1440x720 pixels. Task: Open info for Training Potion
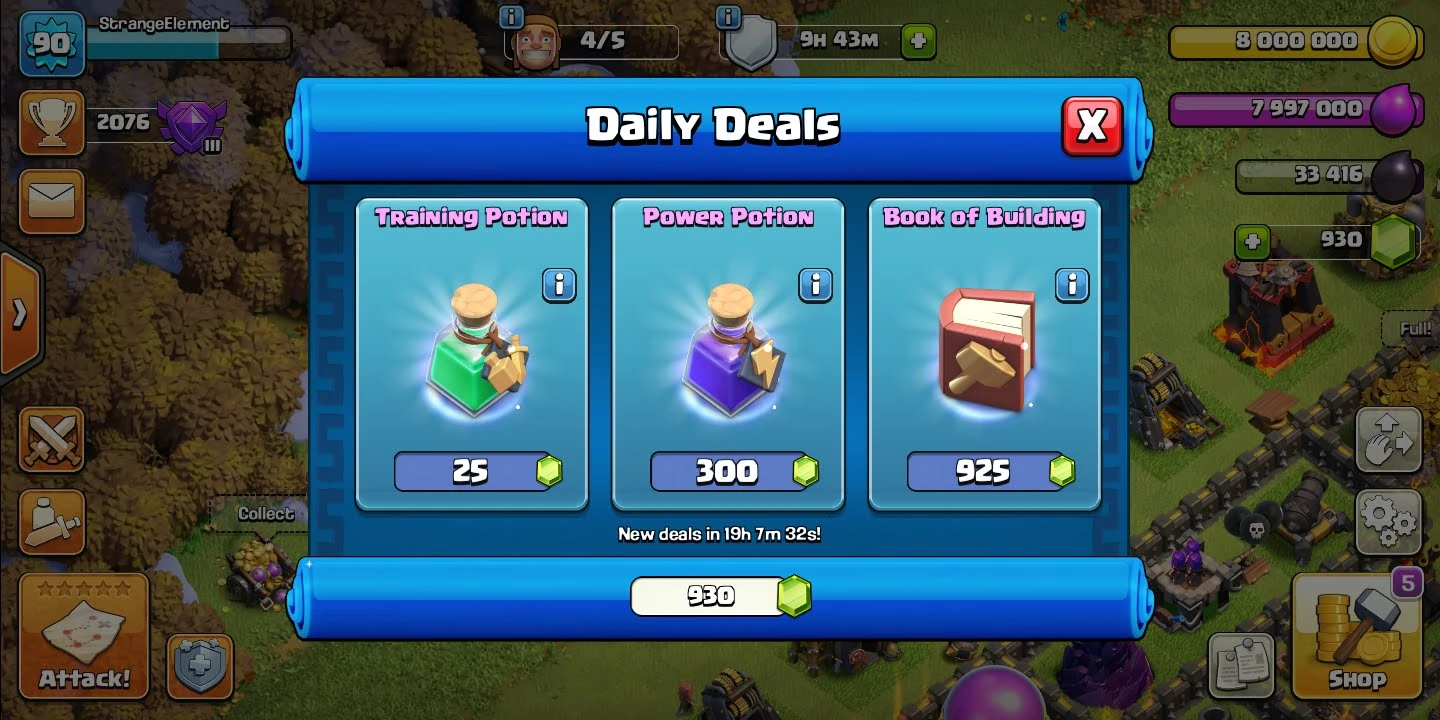coord(559,285)
